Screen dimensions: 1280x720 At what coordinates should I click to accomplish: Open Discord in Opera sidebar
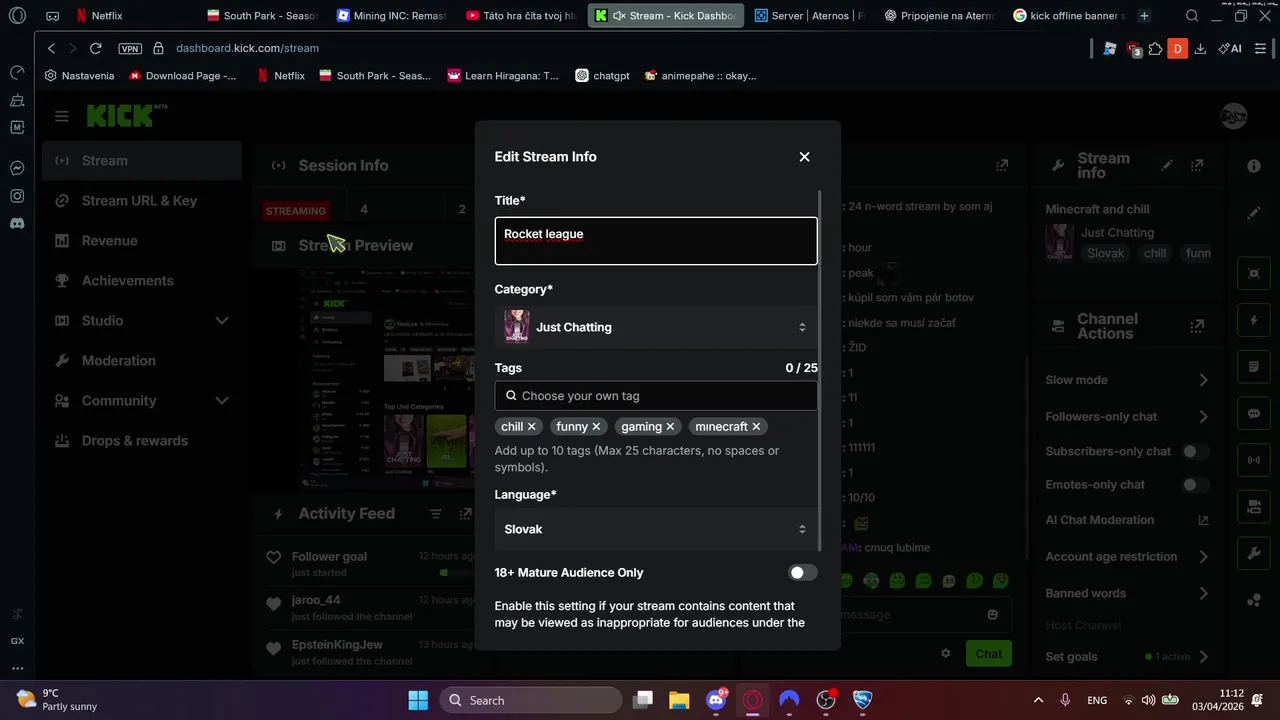pyautogui.click(x=17, y=223)
